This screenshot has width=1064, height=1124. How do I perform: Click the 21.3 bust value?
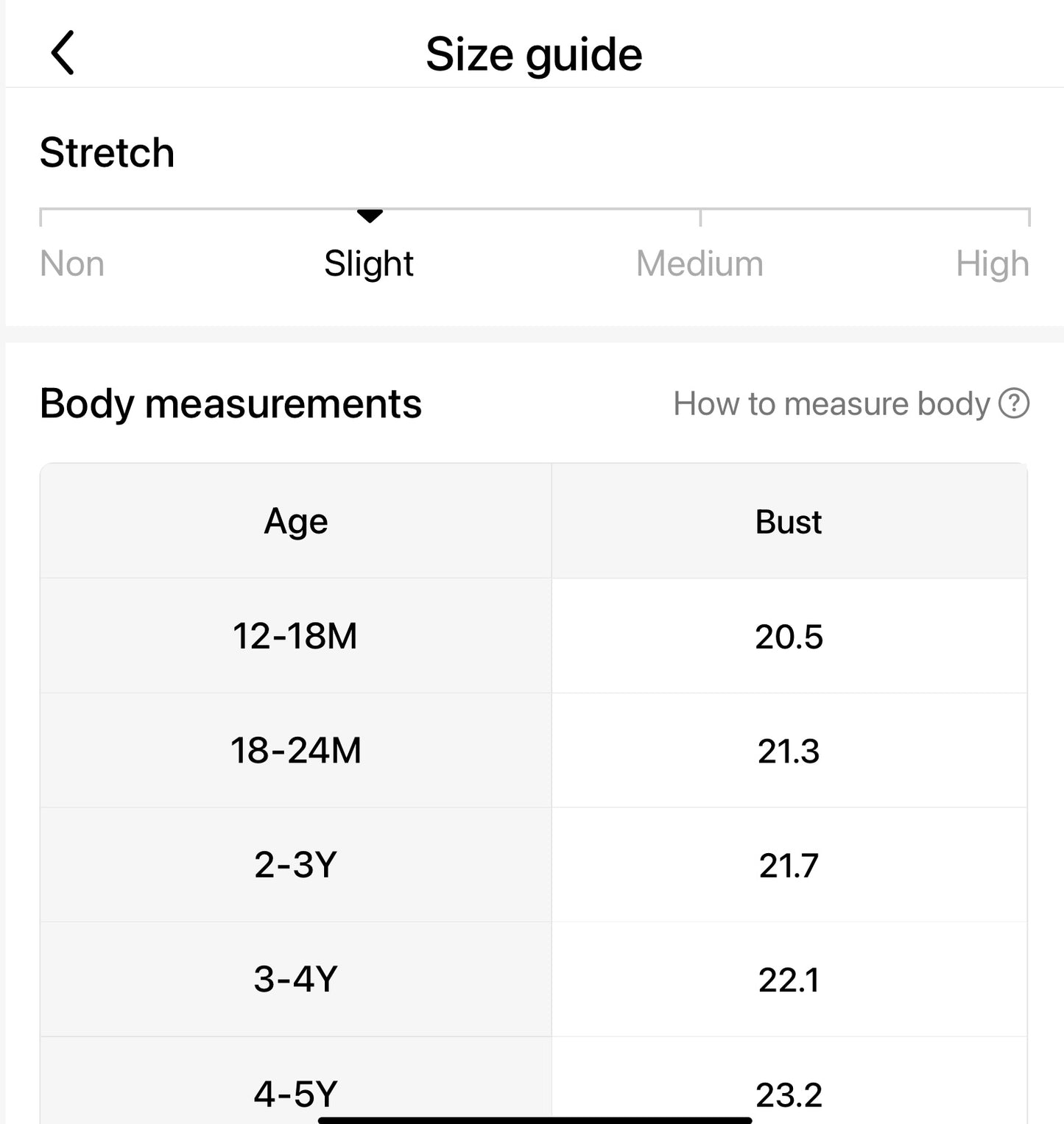click(789, 752)
